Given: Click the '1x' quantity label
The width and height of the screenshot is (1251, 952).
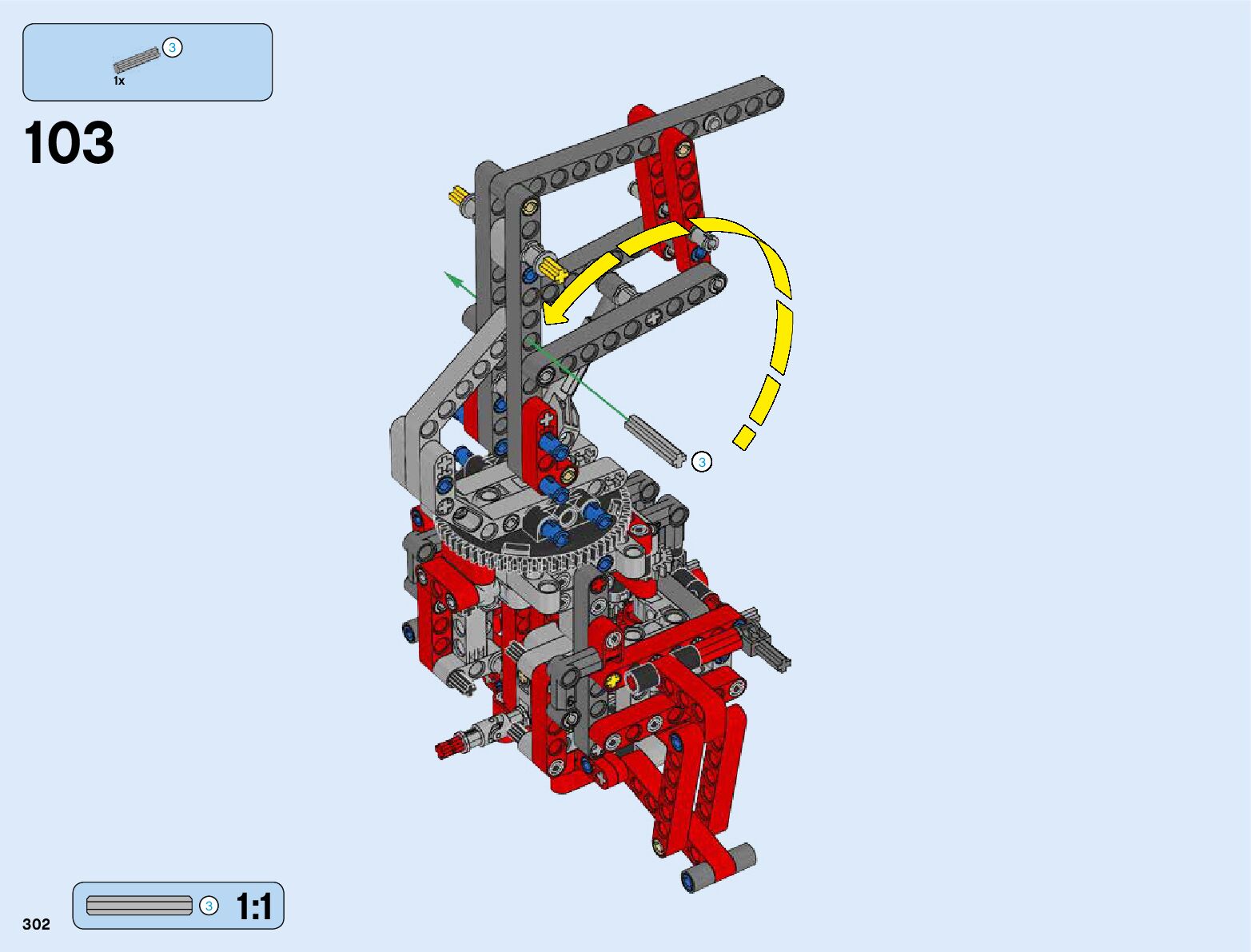Looking at the screenshot, I should point(119,81).
